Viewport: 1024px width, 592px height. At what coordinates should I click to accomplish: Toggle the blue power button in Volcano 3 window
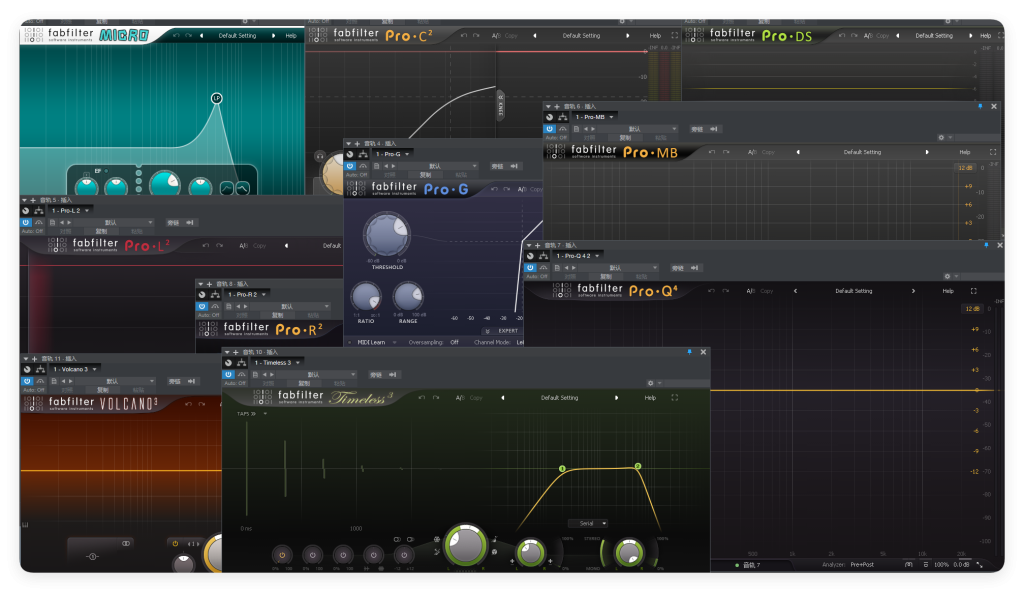click(27, 381)
